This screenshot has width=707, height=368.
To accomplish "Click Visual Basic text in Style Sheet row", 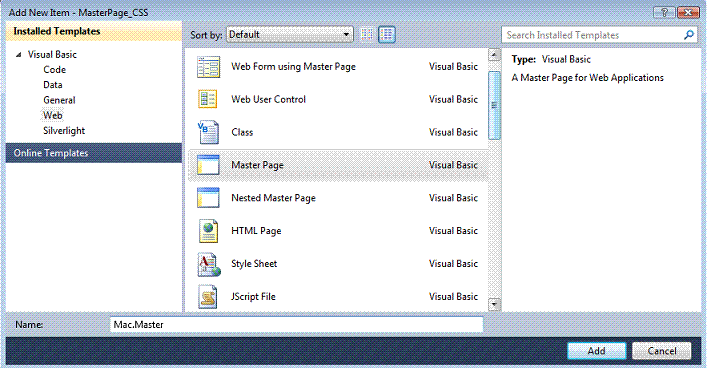I will [x=453, y=264].
